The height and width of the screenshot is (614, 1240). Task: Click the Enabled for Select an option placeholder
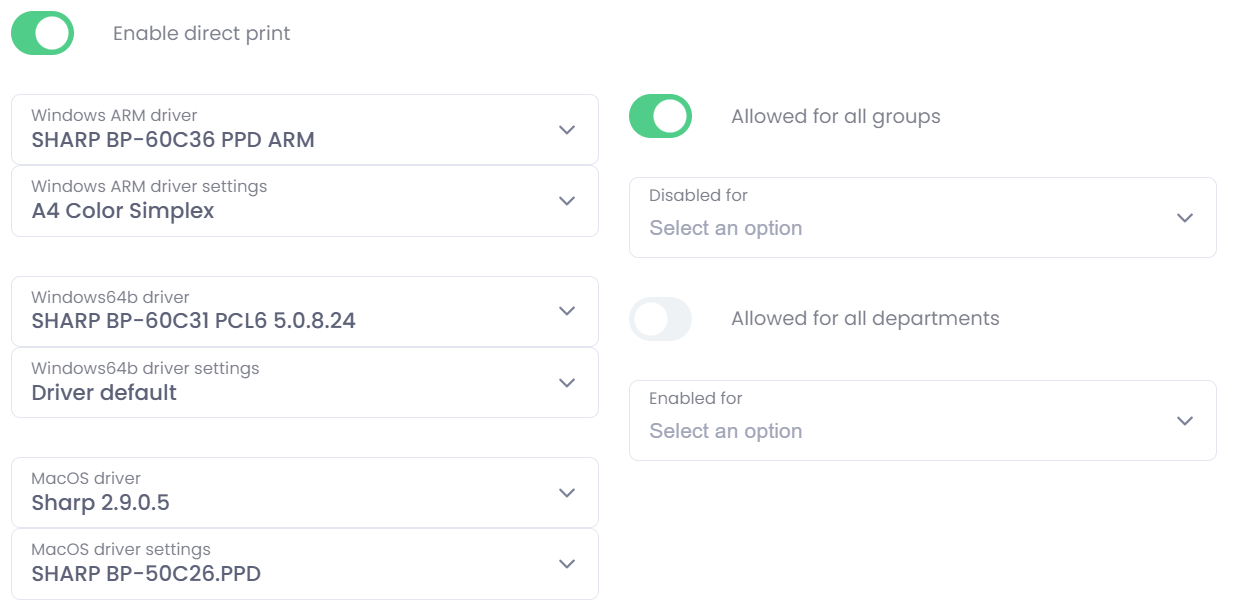[725, 431]
